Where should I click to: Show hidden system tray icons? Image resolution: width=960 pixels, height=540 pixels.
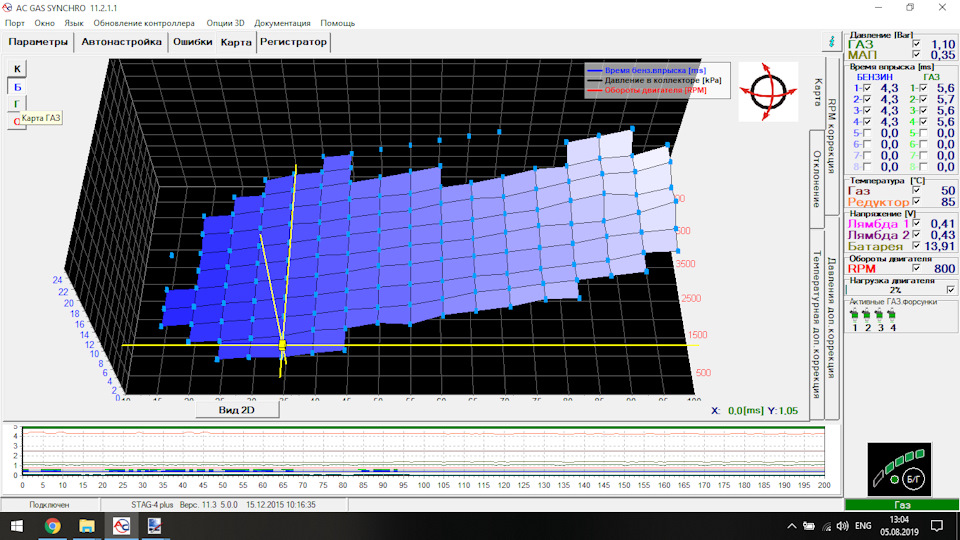pos(792,526)
